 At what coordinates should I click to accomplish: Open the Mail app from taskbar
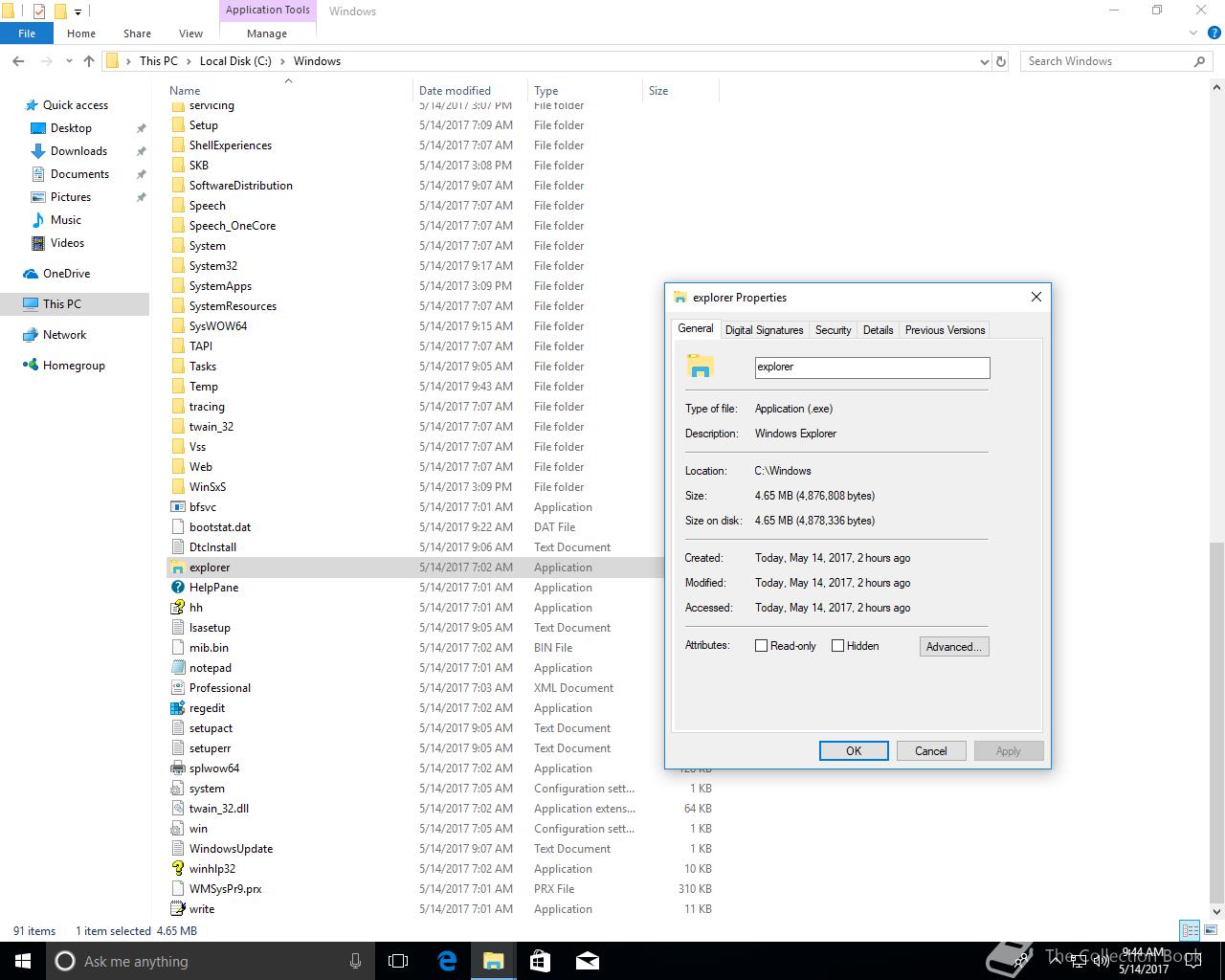[588, 961]
